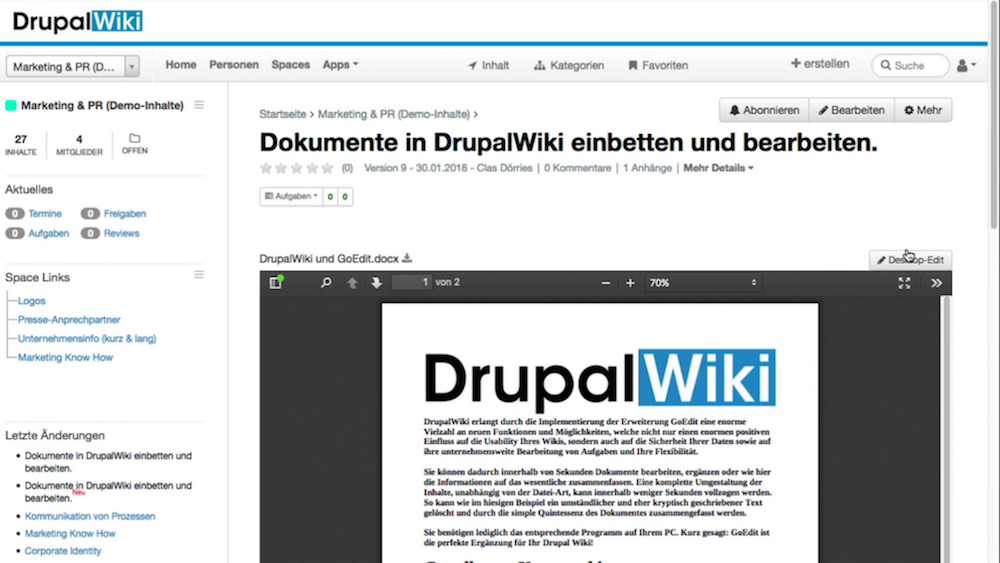Open the Space Links options menu icon
The width and height of the screenshot is (1000, 563).
click(x=199, y=275)
